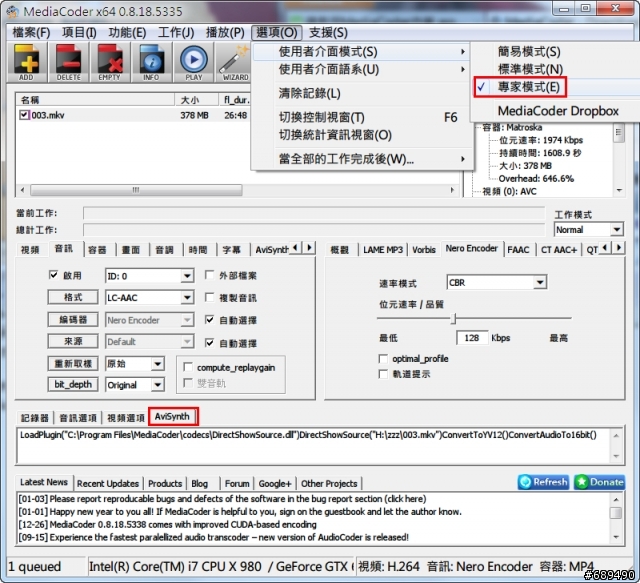Expand the 當全部的工作完成後(W) submenu

click(x=362, y=159)
